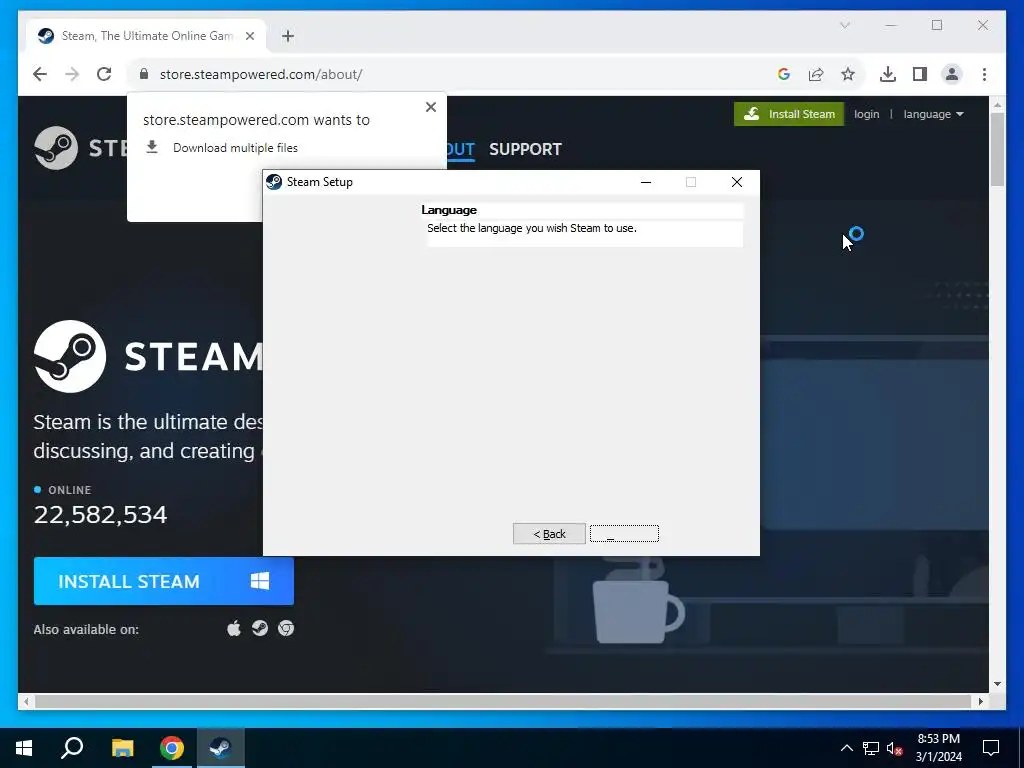Image resolution: width=1024 pixels, height=768 pixels.
Task: Open the Windows Start menu
Action: click(24, 748)
